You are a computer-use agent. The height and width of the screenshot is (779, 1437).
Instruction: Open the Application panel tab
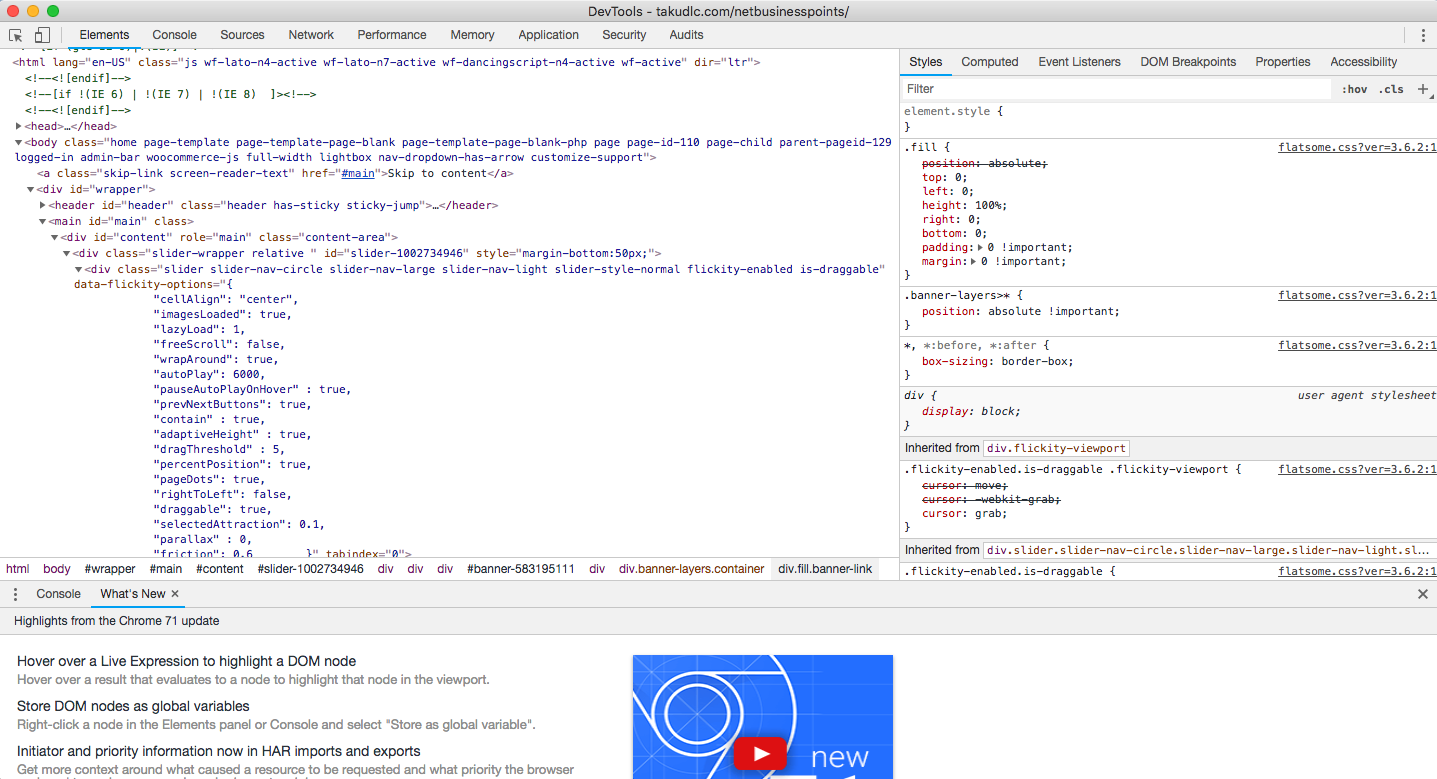tap(548, 35)
